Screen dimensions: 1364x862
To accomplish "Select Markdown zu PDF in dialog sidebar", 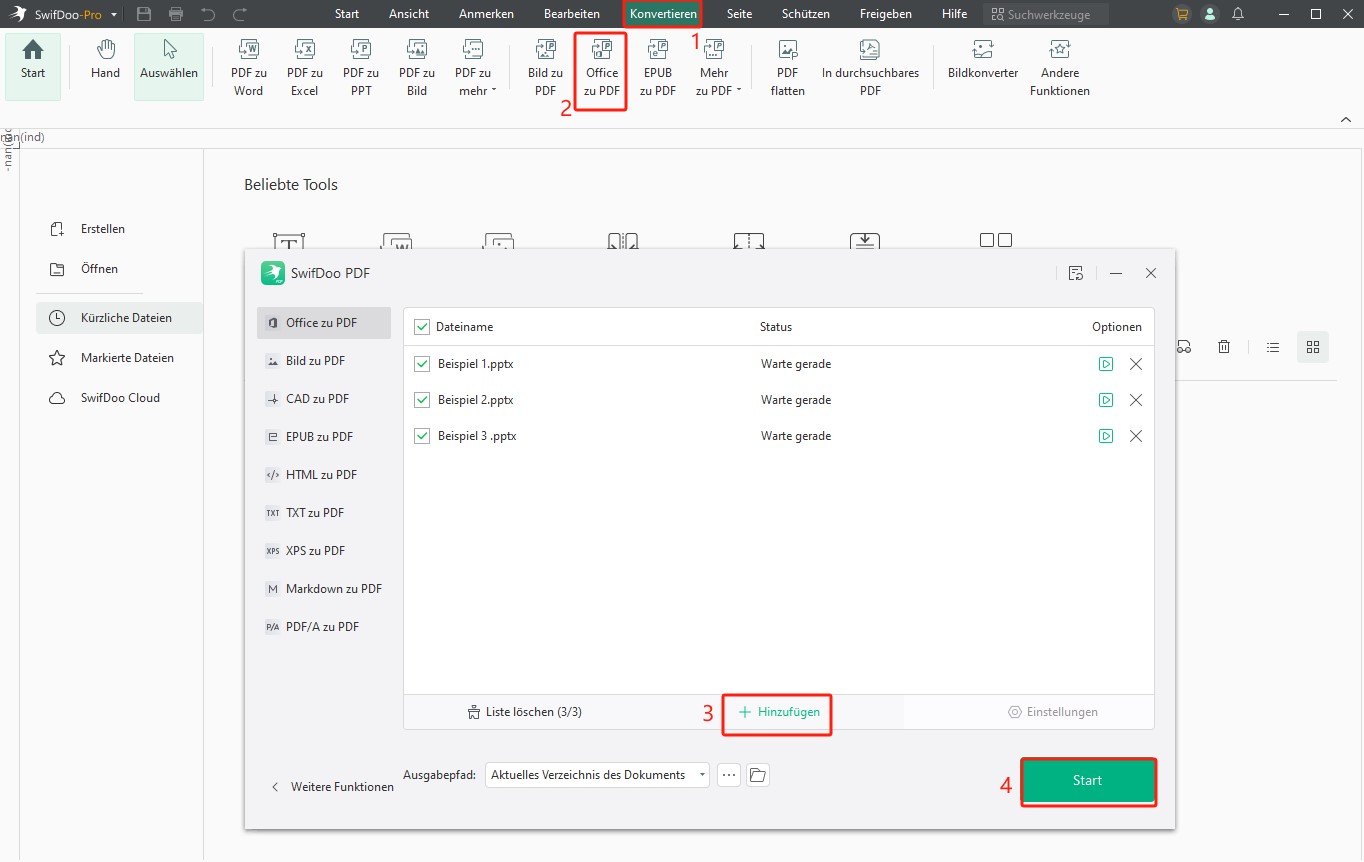I will tap(324, 589).
